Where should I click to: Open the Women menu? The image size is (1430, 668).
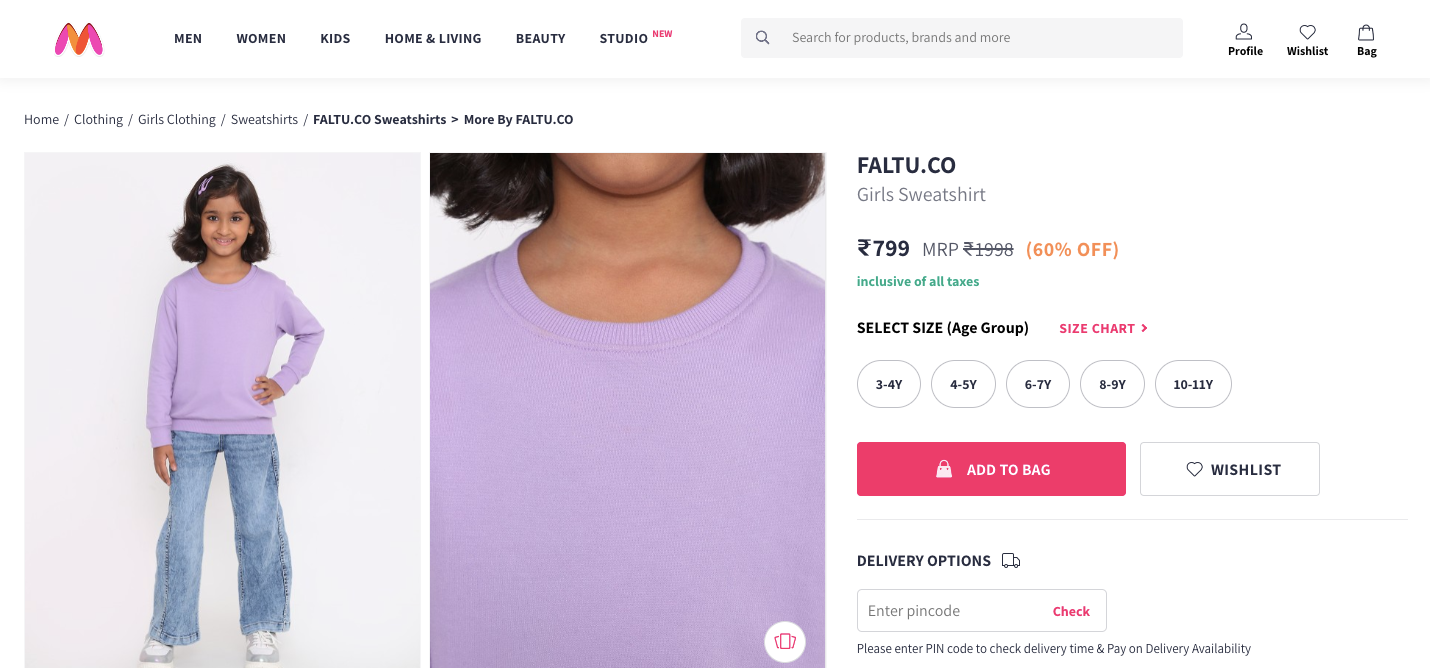click(261, 38)
